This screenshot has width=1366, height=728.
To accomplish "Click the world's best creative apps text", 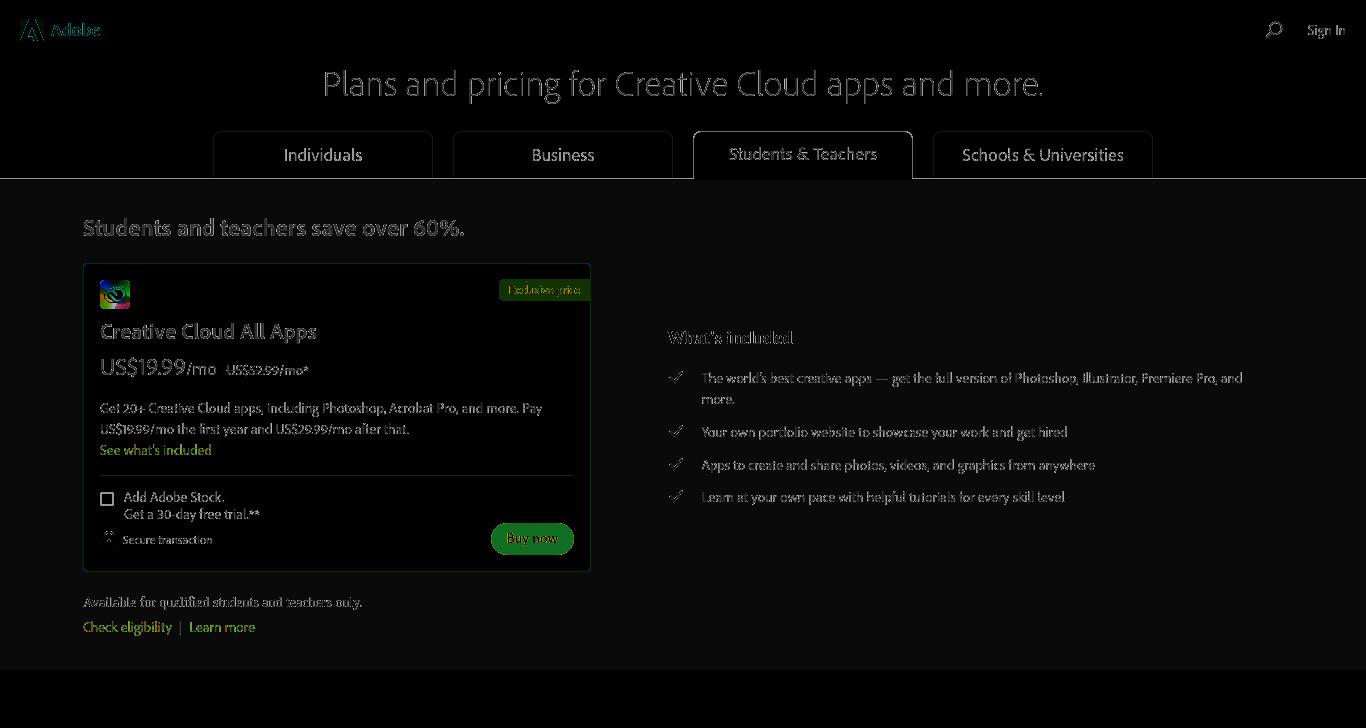I will pos(972,388).
